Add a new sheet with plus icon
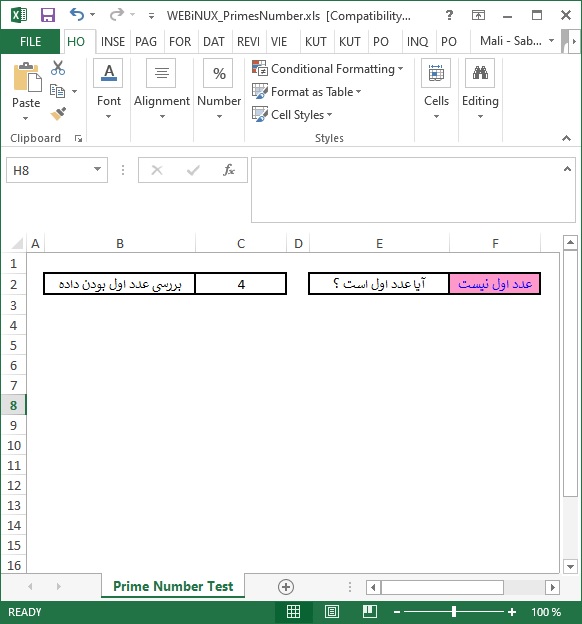 click(286, 587)
